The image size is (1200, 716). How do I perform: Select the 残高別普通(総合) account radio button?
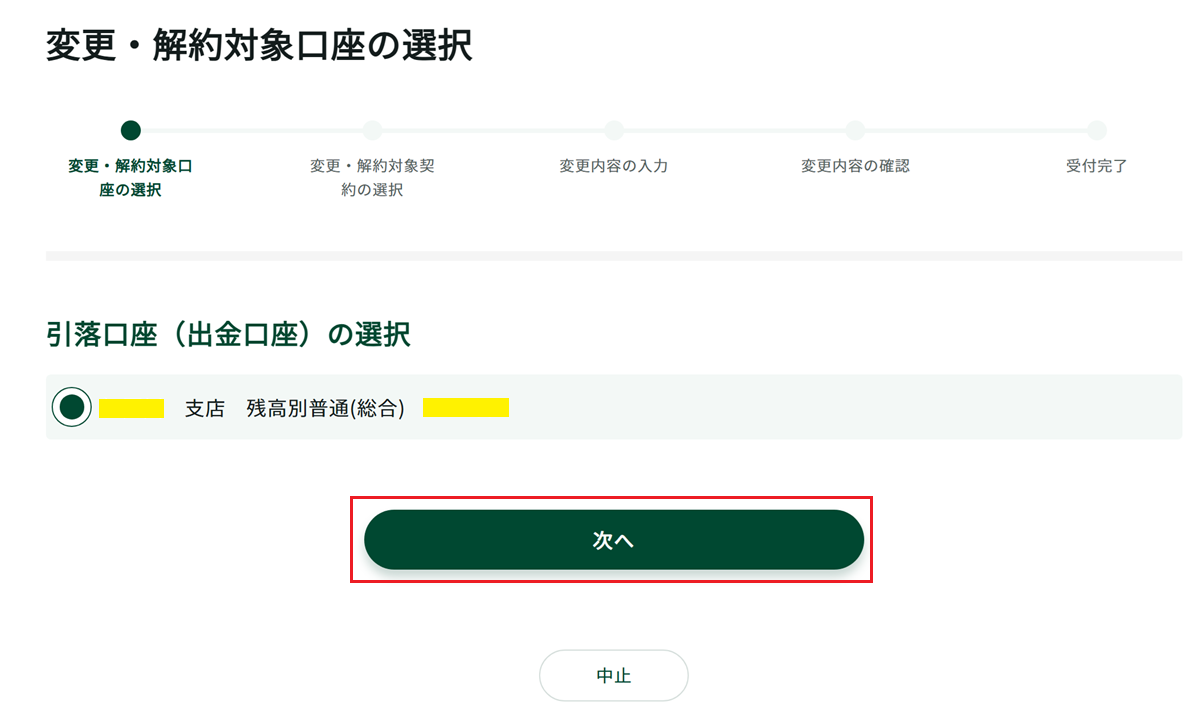pos(71,407)
